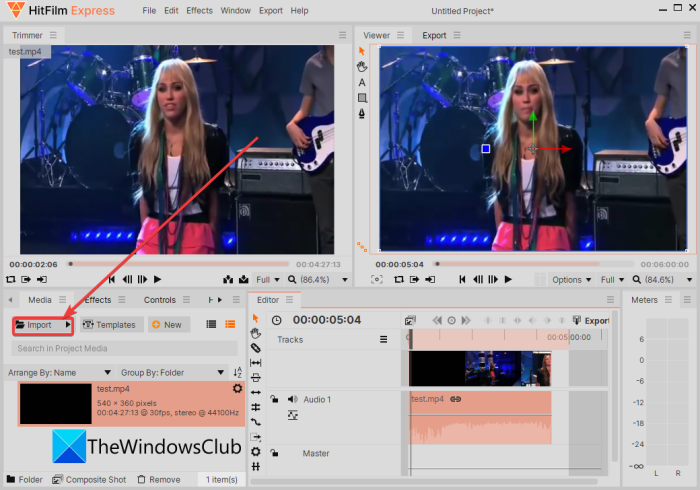Click the sort order A-Z icon

click(x=238, y=372)
